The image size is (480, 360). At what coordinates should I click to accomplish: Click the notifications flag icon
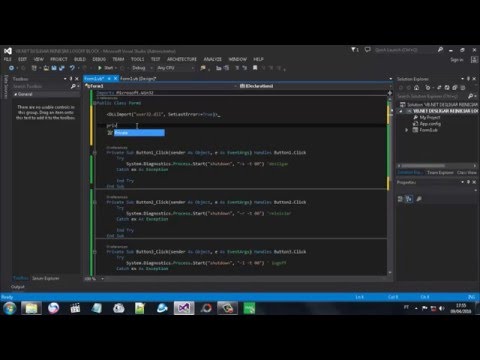[x=354, y=50]
